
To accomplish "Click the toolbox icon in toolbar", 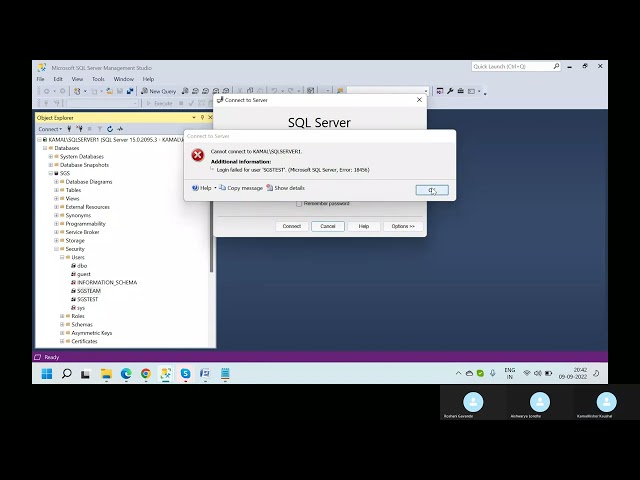I will (460, 91).
